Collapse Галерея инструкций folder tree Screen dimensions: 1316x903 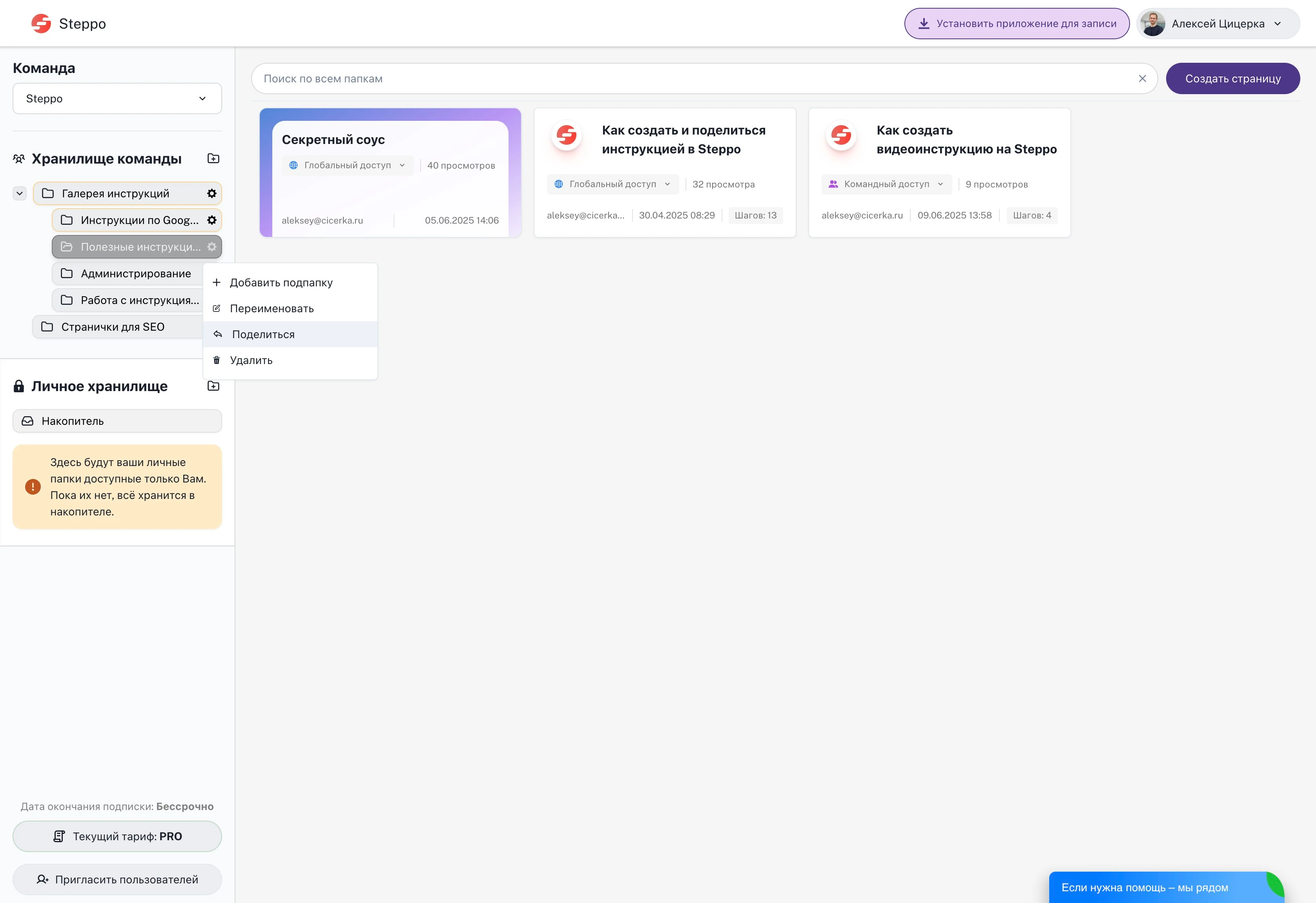pyautogui.click(x=20, y=194)
